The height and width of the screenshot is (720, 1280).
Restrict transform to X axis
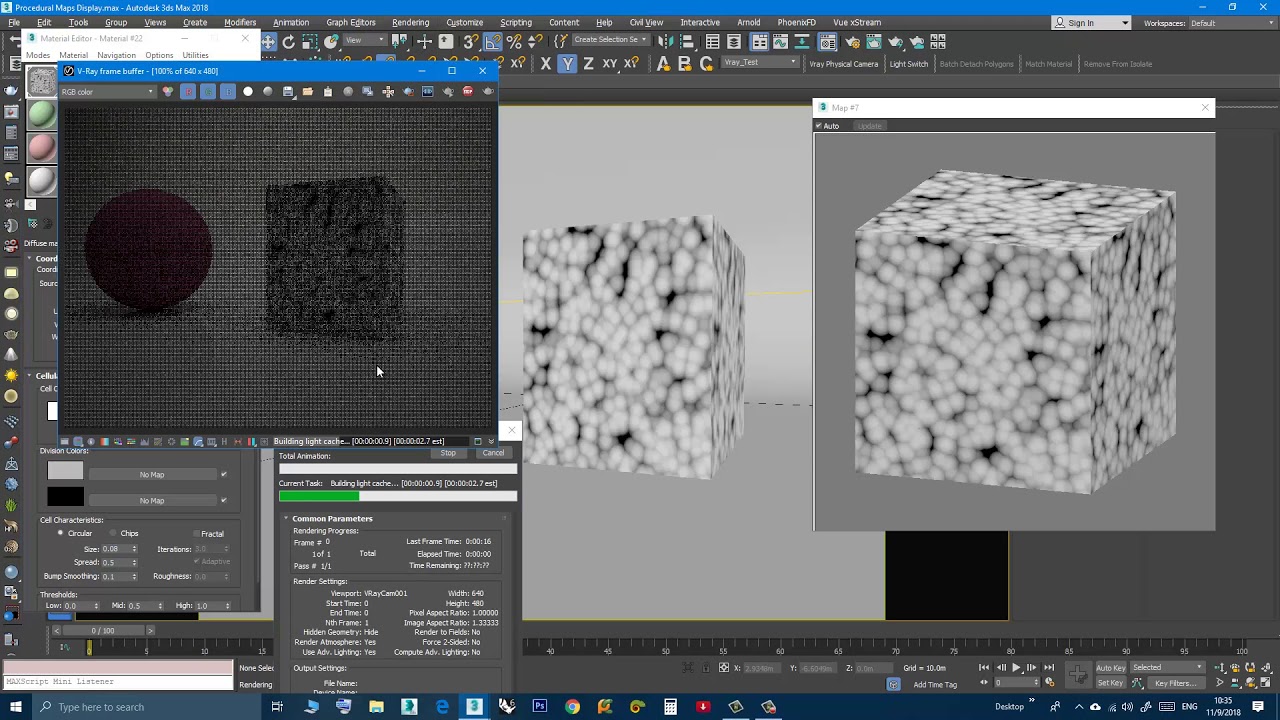(x=545, y=64)
